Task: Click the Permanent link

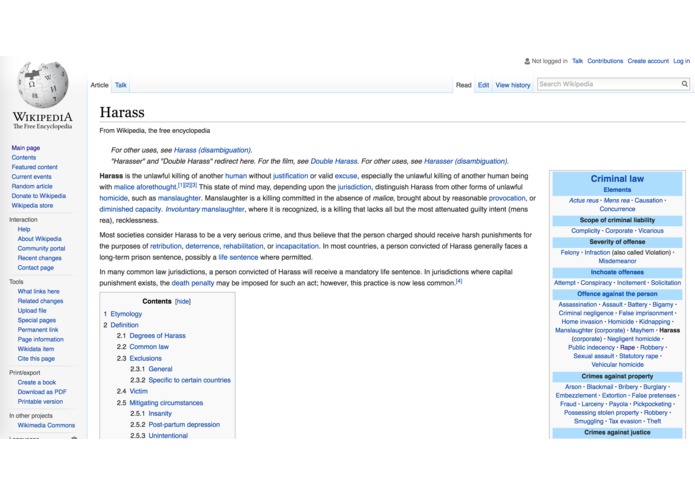Action: point(38,330)
